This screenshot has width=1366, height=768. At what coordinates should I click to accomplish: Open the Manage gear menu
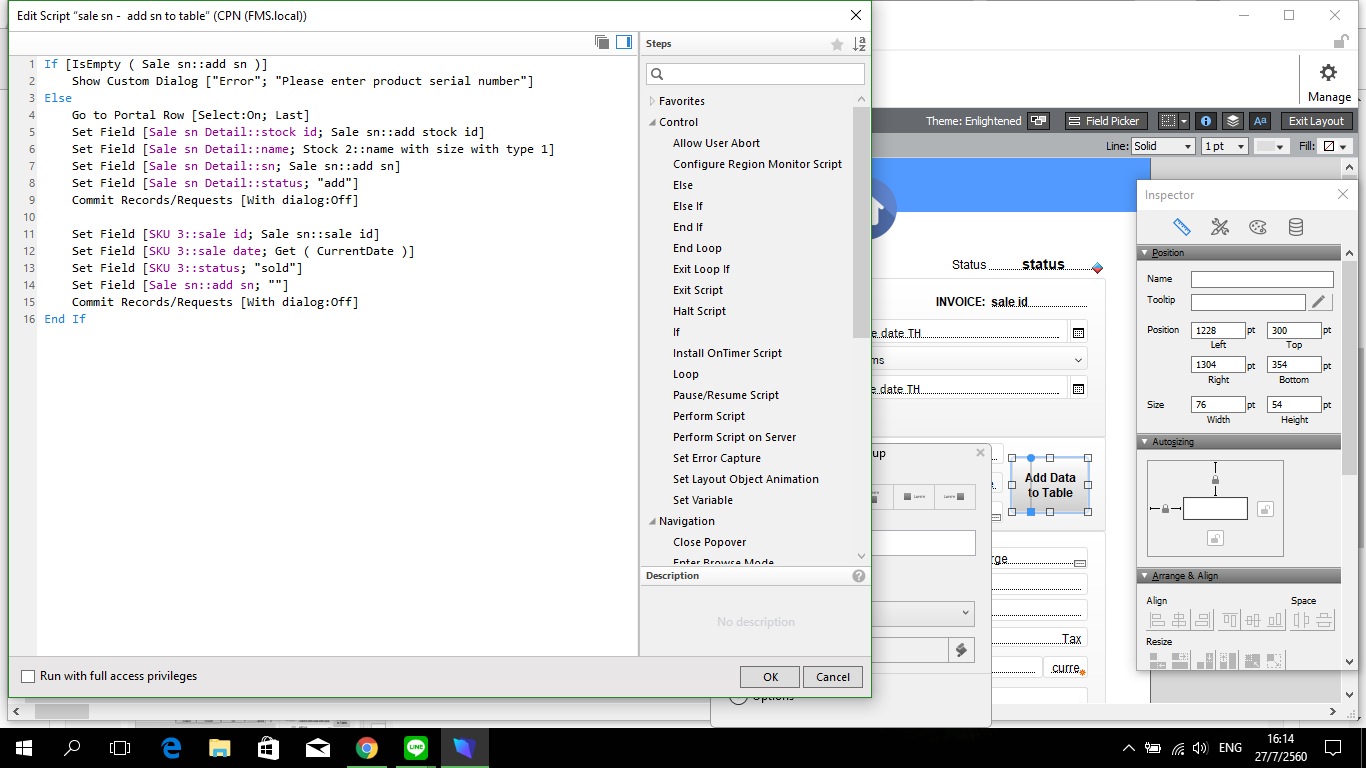coord(1329,81)
